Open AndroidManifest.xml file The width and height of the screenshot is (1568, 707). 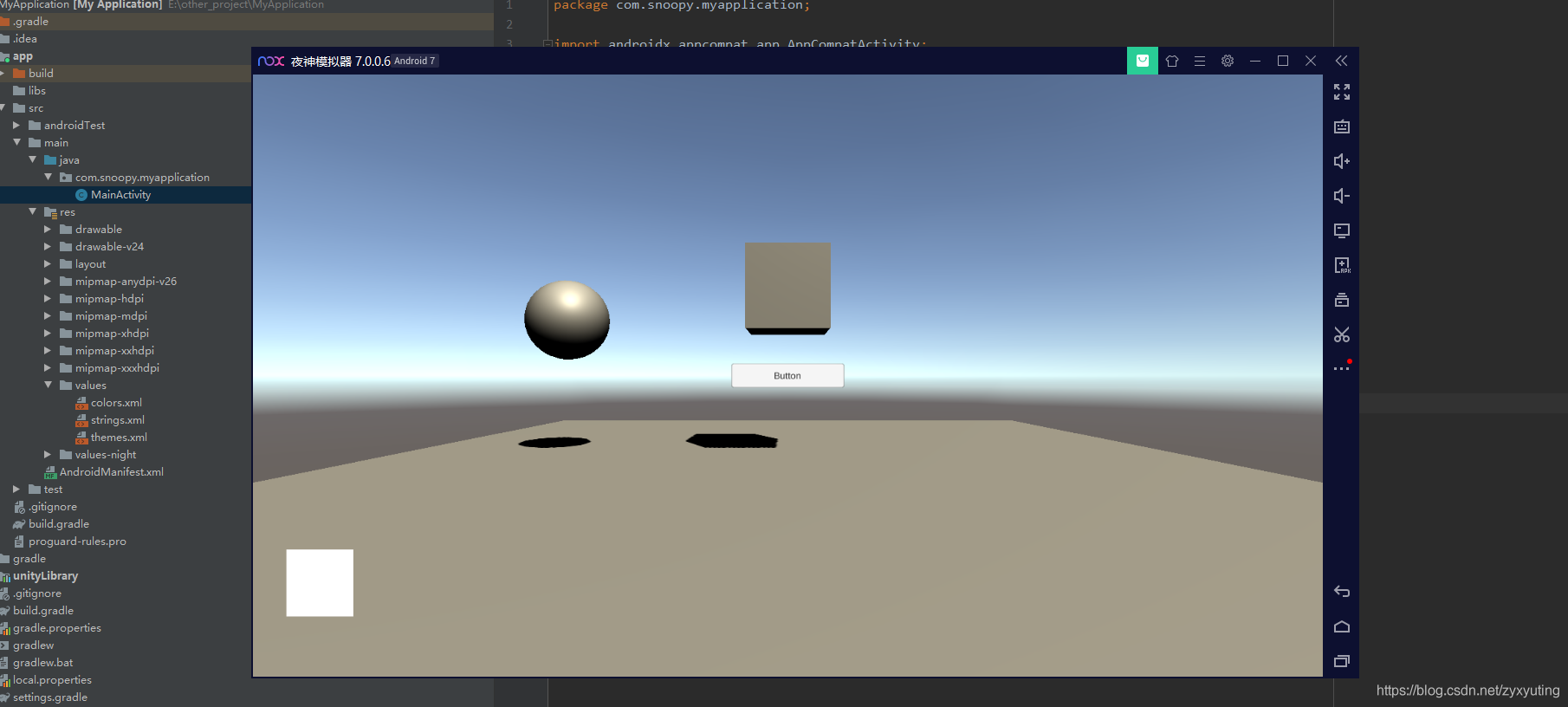tap(111, 472)
